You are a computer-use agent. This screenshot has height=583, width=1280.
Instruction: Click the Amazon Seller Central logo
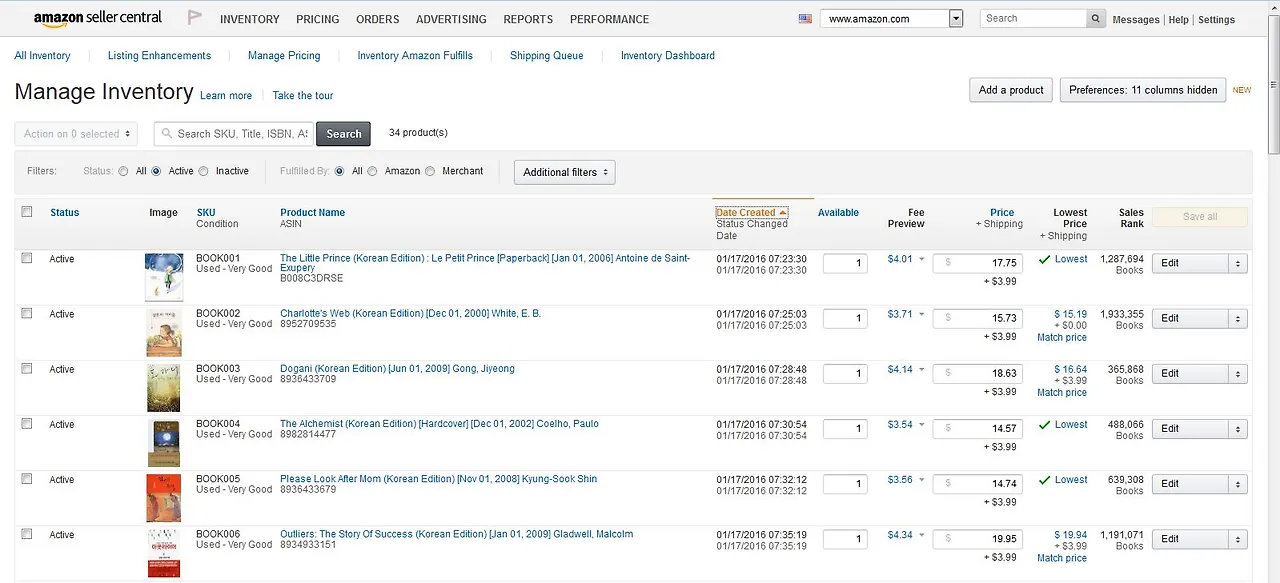98,19
